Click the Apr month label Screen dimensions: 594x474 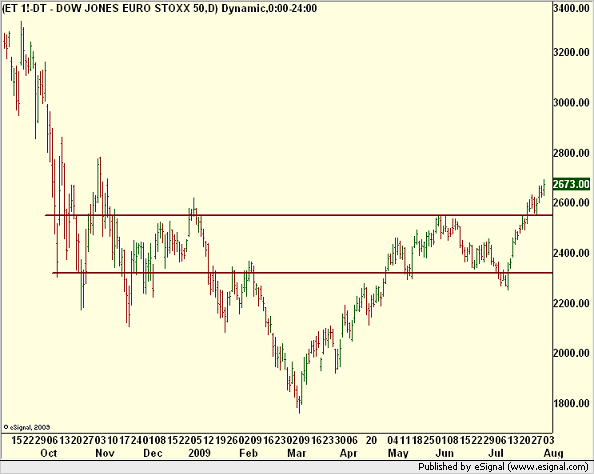point(349,453)
